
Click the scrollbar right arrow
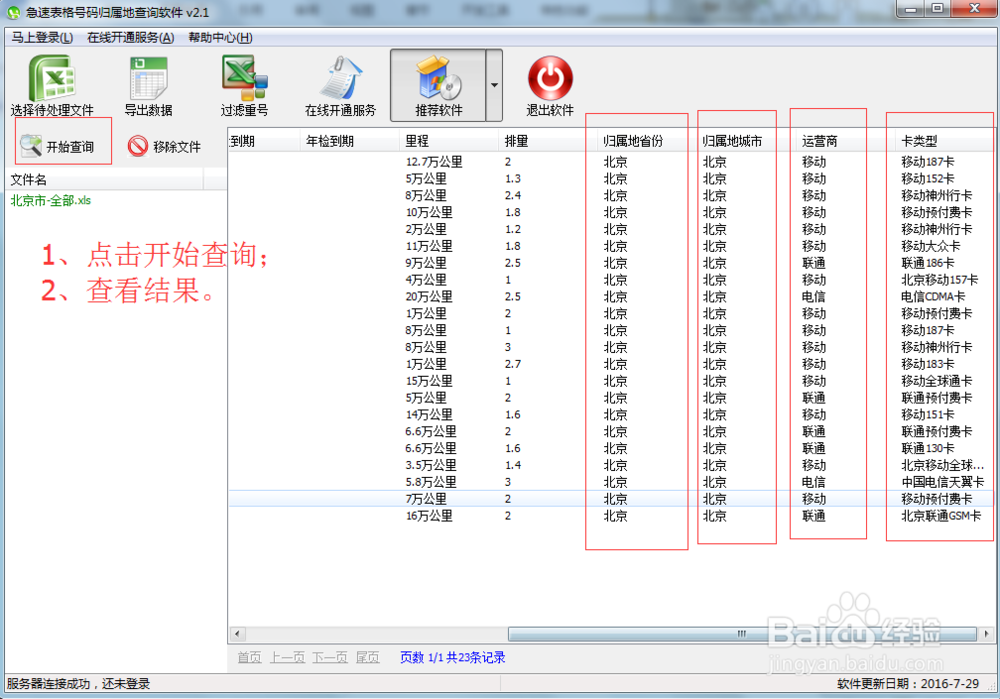point(987,634)
